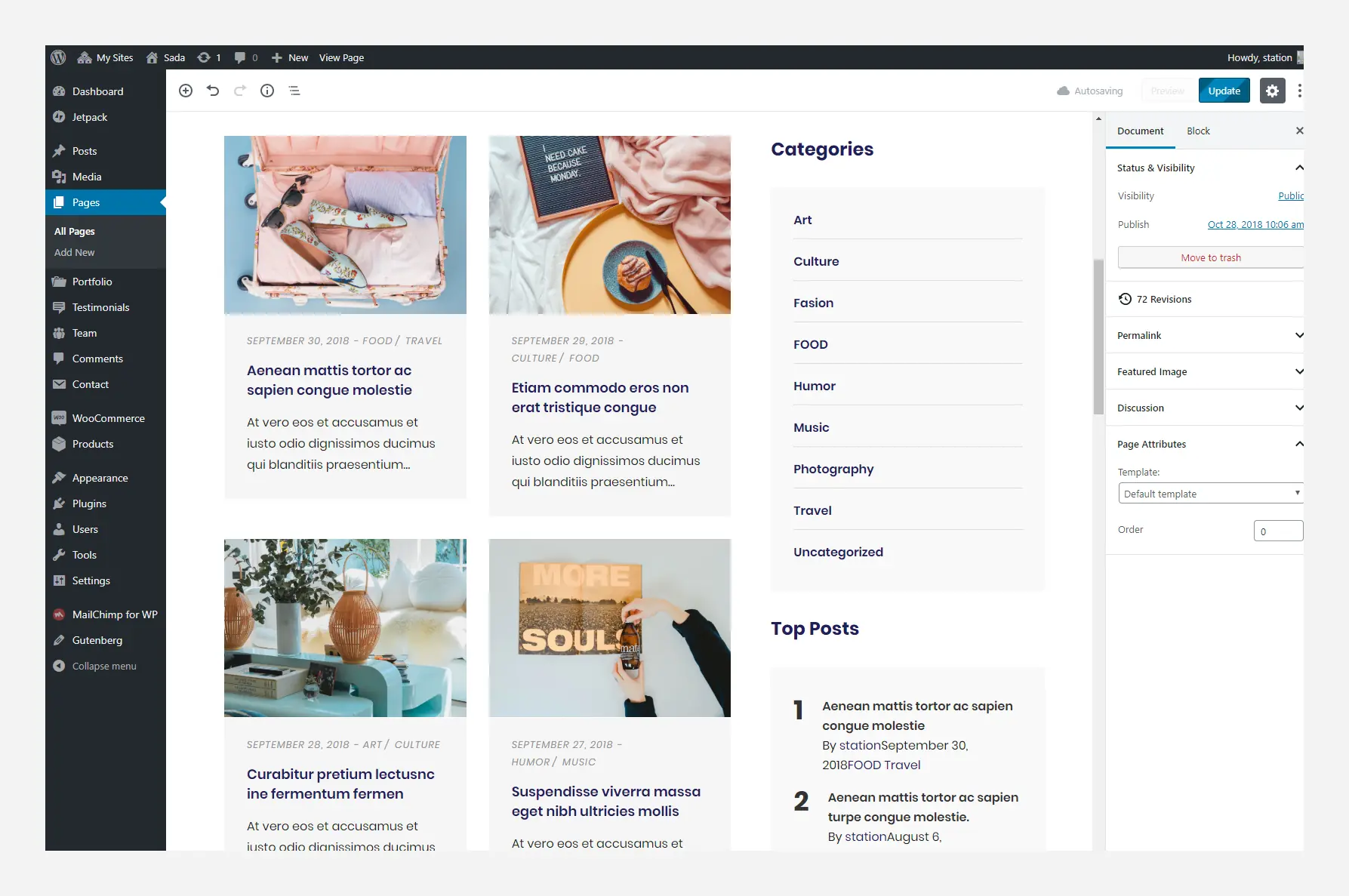Expand the Featured Image panel
The width and height of the screenshot is (1349, 896).
pyautogui.click(x=1298, y=371)
